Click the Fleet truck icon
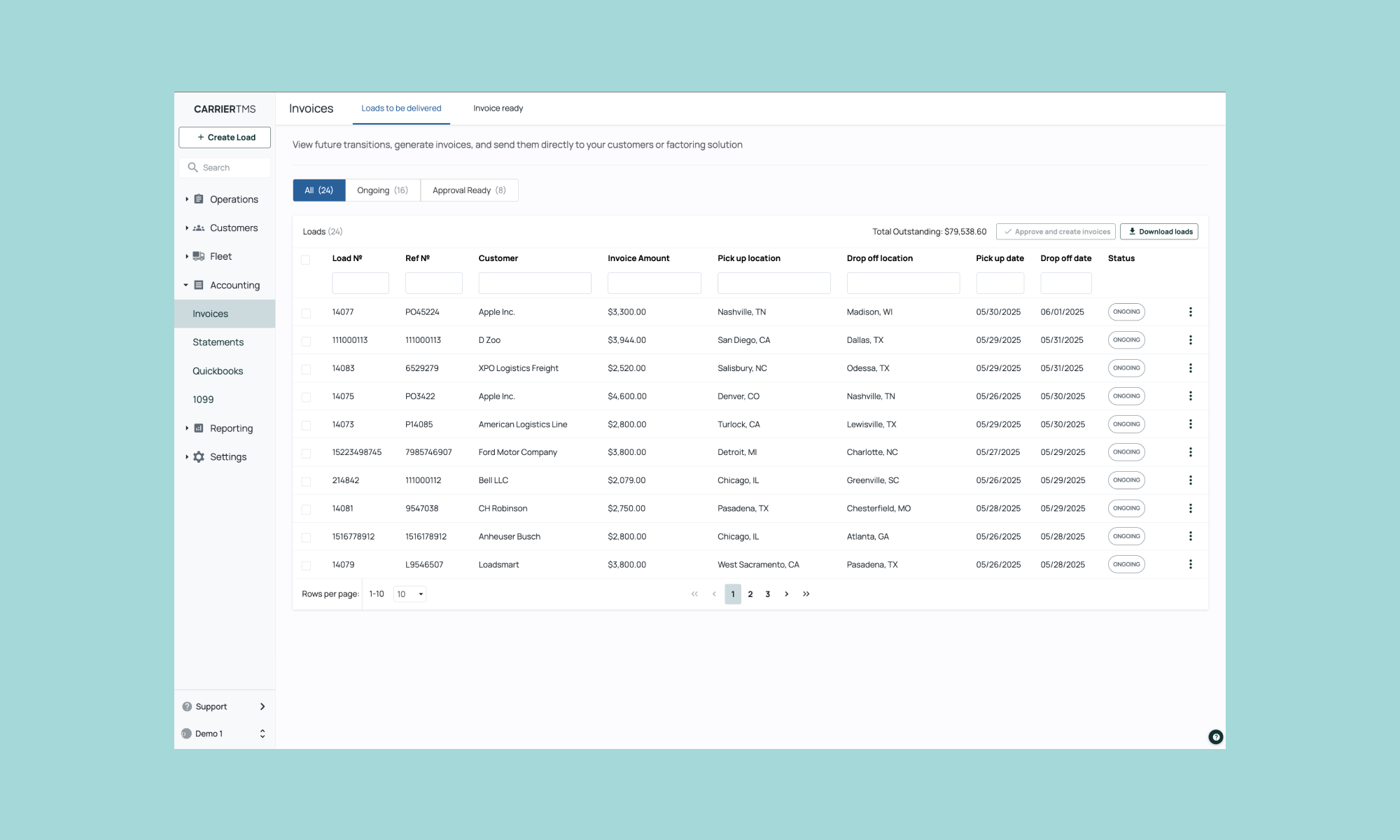Viewport: 1400px width, 840px height. click(x=199, y=256)
